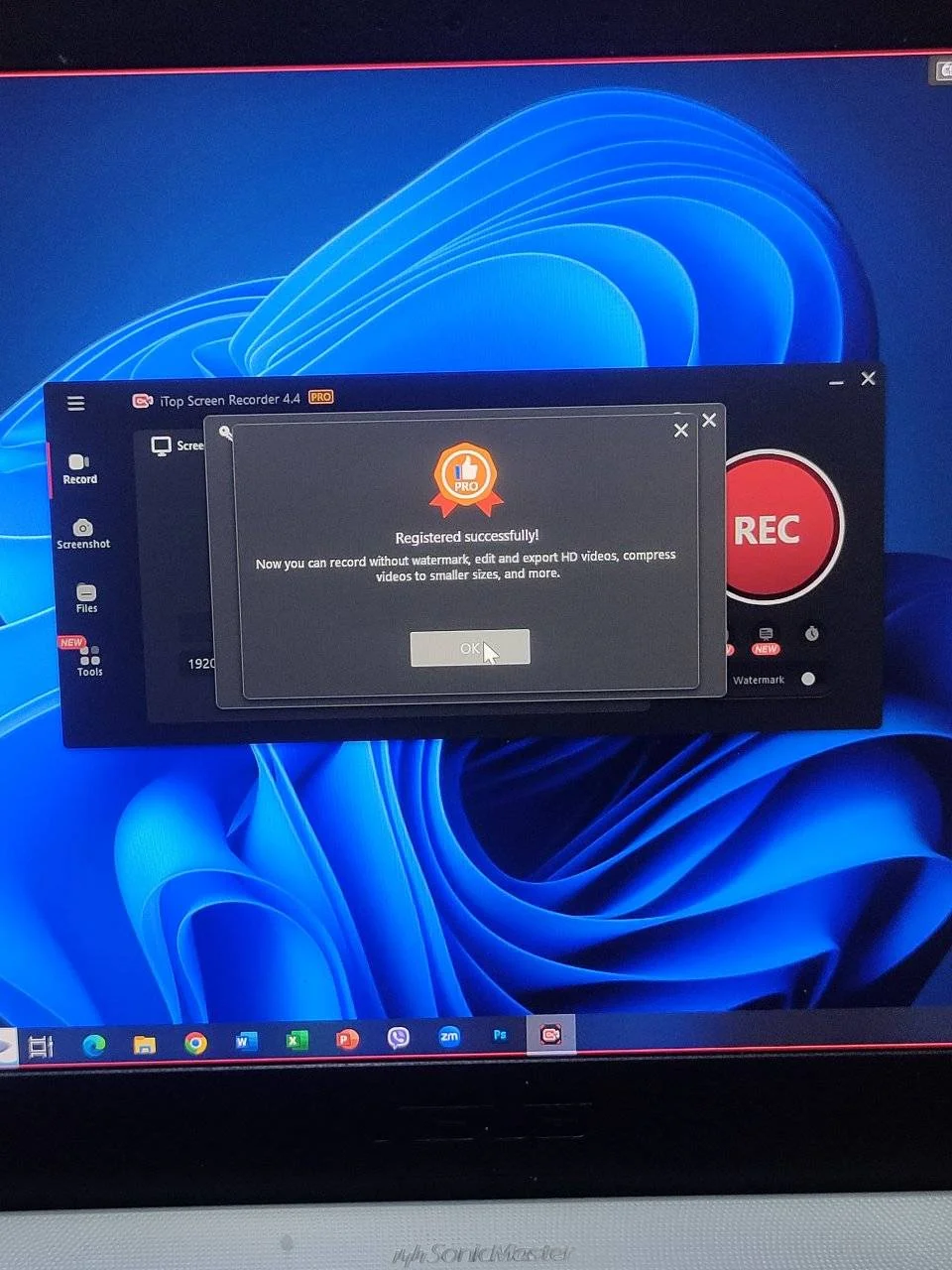Viewport: 952px width, 1270px height.
Task: Launch Google Chrome from the taskbar
Action: (195, 1043)
